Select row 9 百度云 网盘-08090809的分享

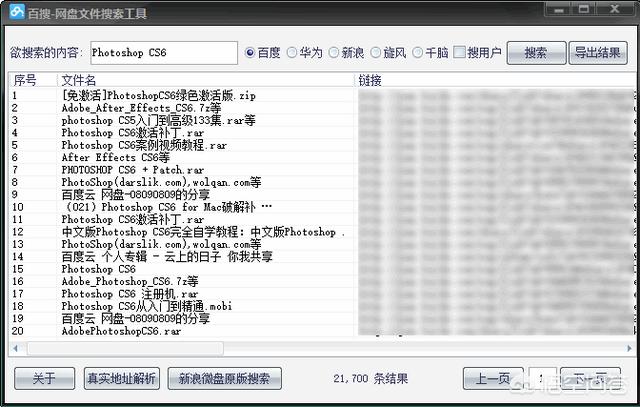click(322, 195)
